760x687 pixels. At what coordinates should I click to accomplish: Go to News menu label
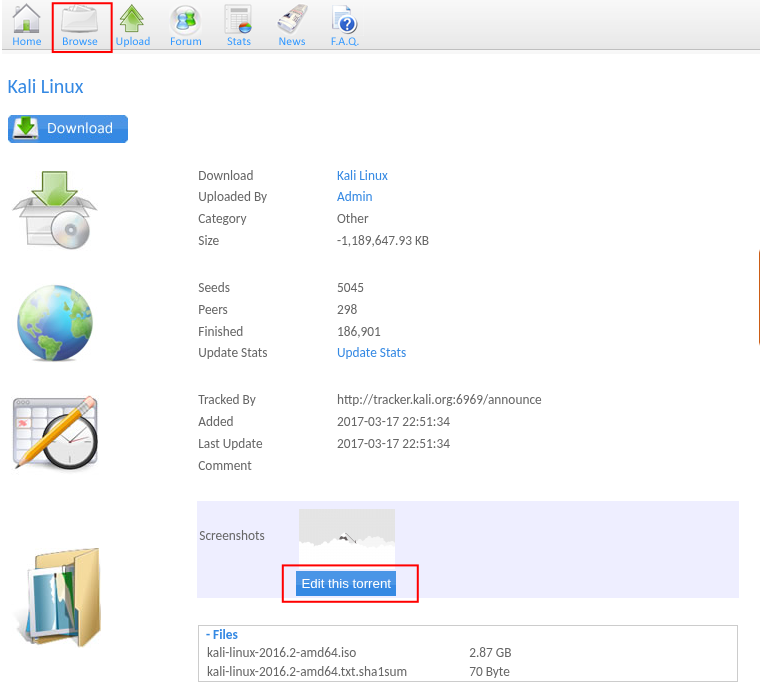click(x=292, y=42)
